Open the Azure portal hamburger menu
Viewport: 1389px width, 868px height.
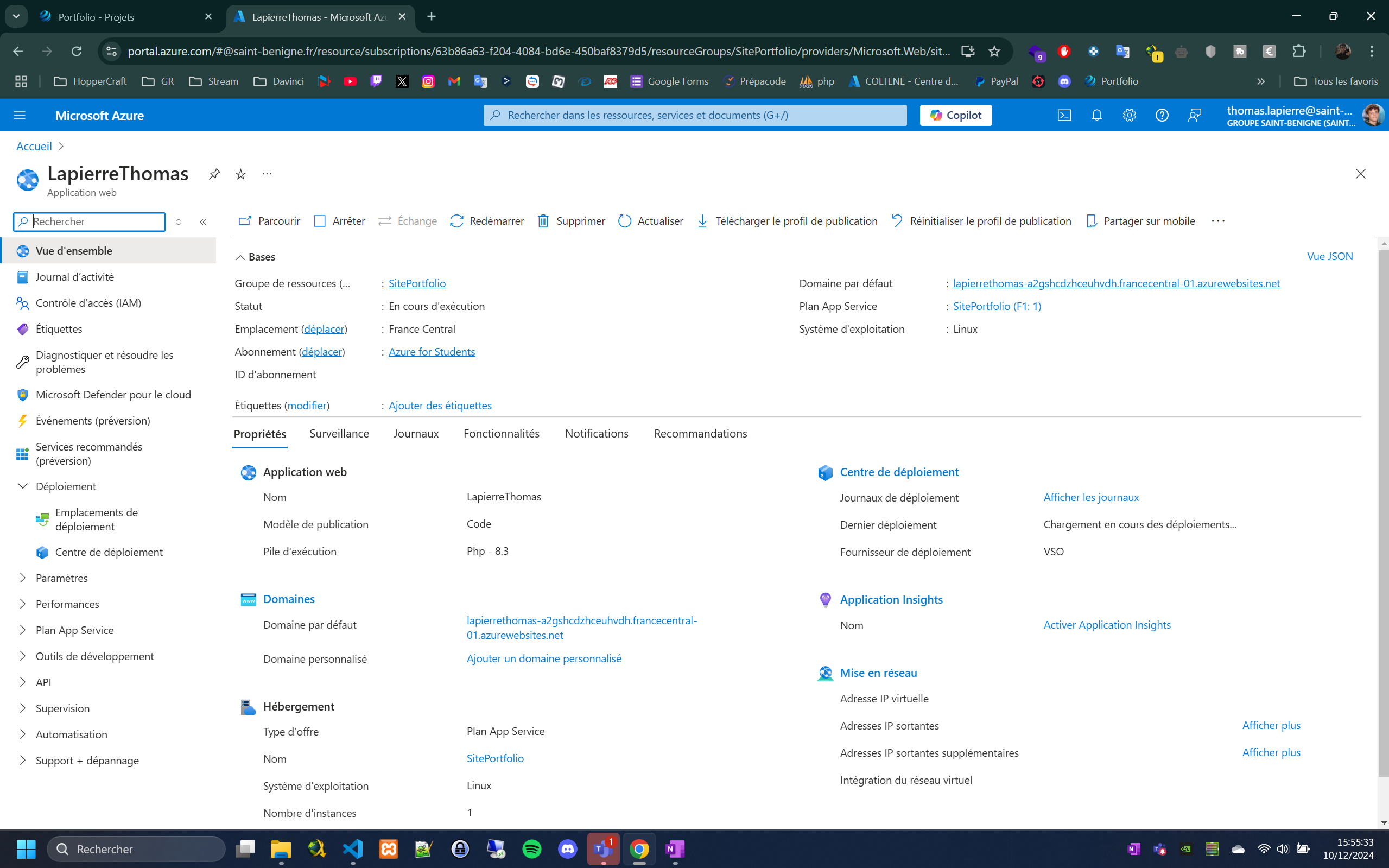click(20, 116)
